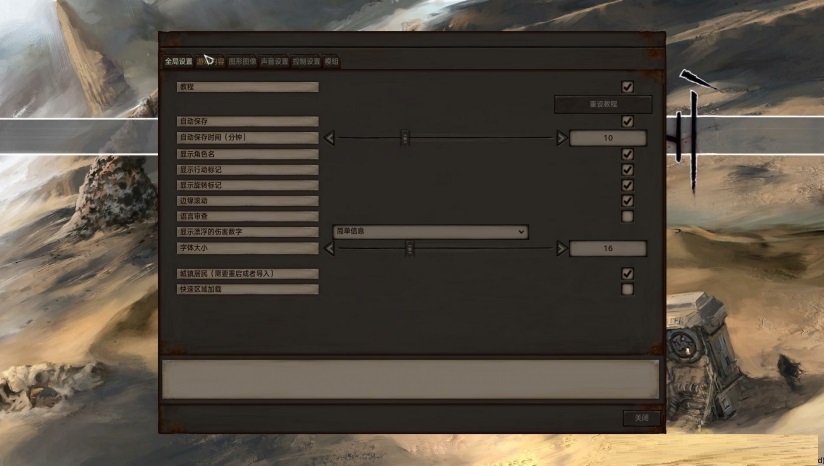Click the autosave time value field 10
Screen dimensions: 824x466
pos(608,138)
